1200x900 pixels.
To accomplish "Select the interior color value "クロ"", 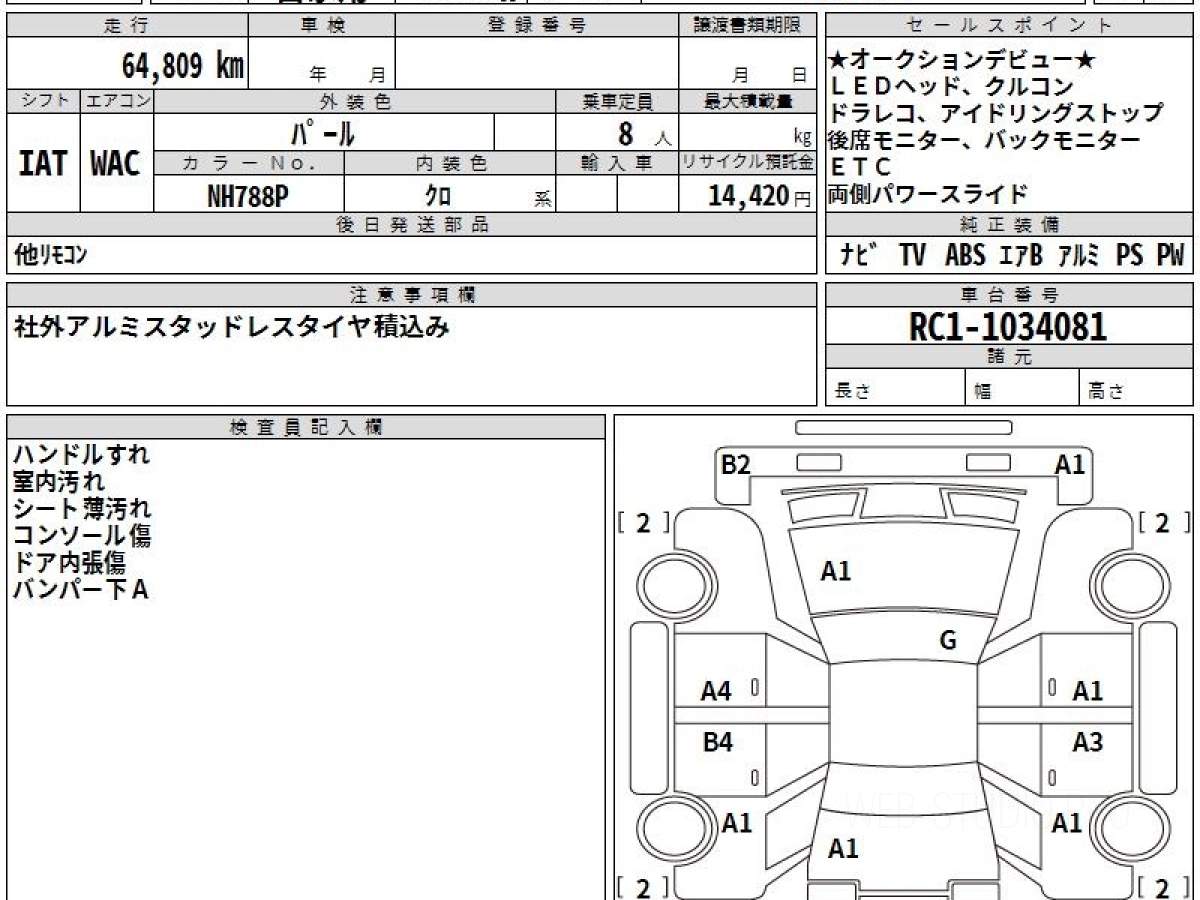I will 437,196.
